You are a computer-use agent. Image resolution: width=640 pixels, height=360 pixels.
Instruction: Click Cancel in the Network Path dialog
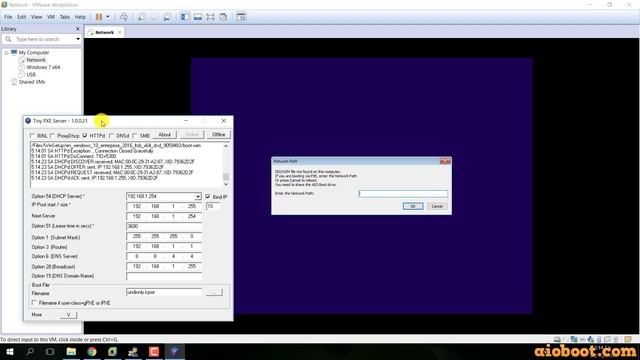pos(437,206)
